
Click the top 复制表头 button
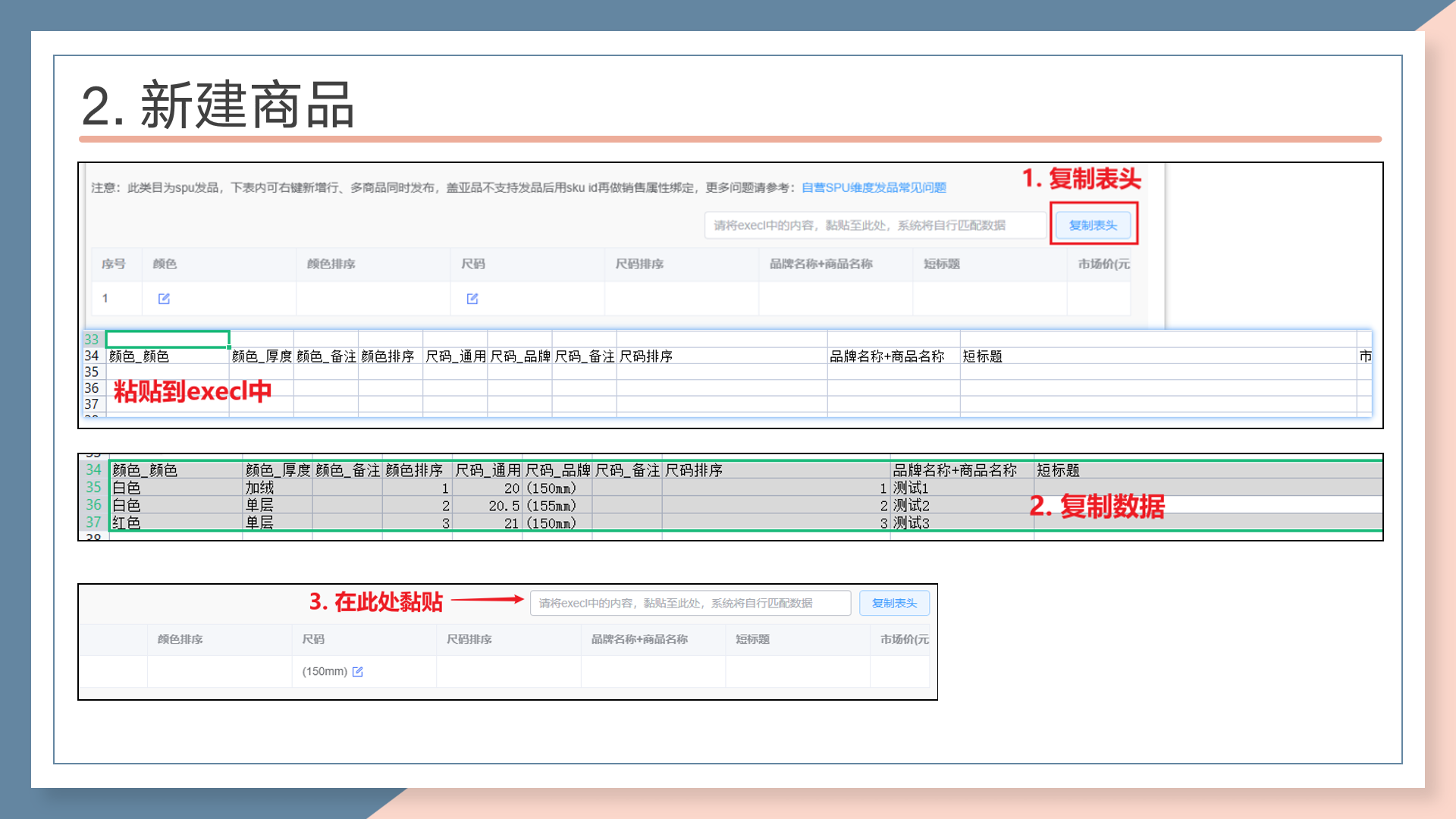[x=1093, y=225]
